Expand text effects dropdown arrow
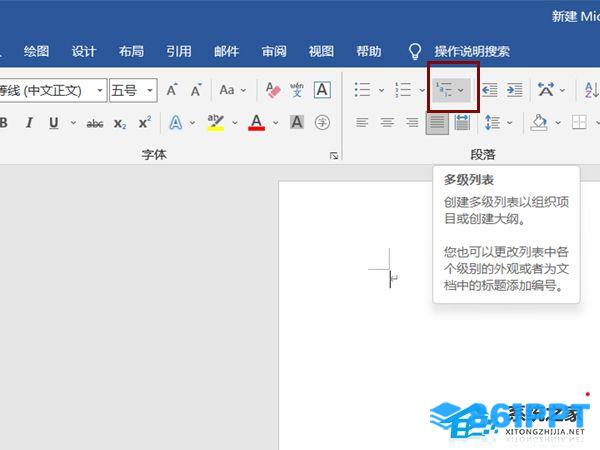This screenshot has width=600, height=450. click(192, 123)
